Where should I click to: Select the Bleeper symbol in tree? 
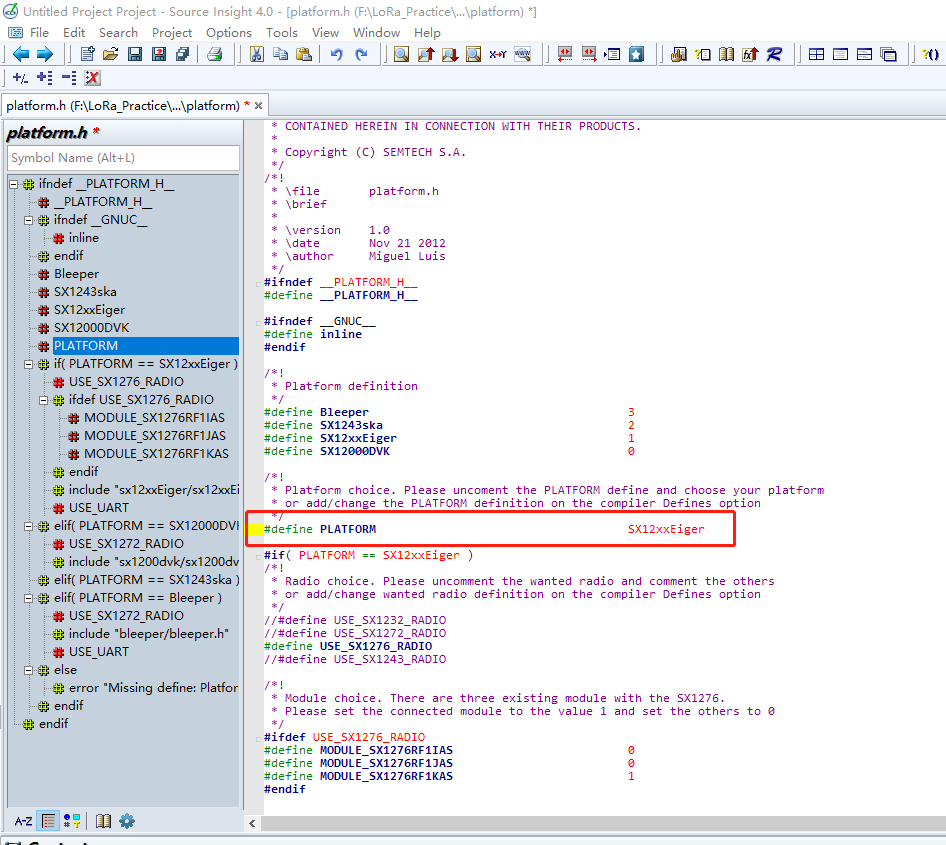(77, 274)
